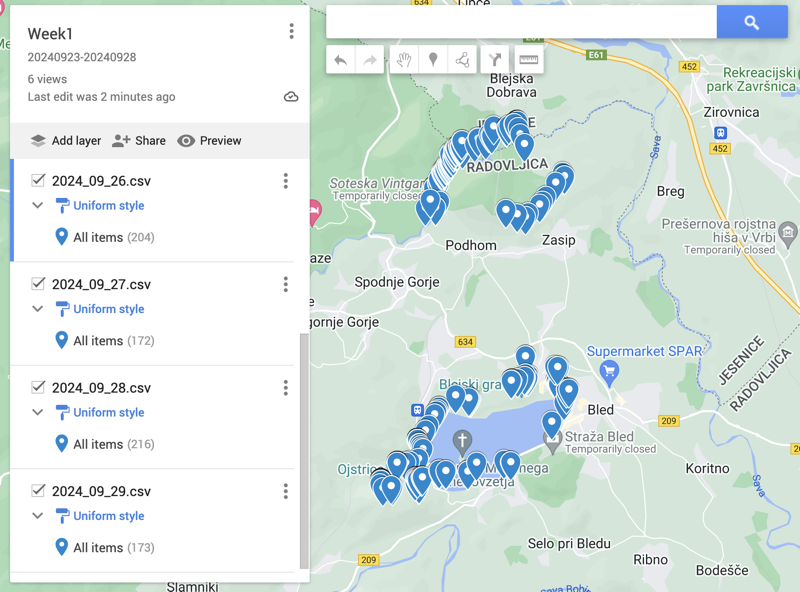Select the Add marker tool
This screenshot has height=592, width=800.
[433, 60]
